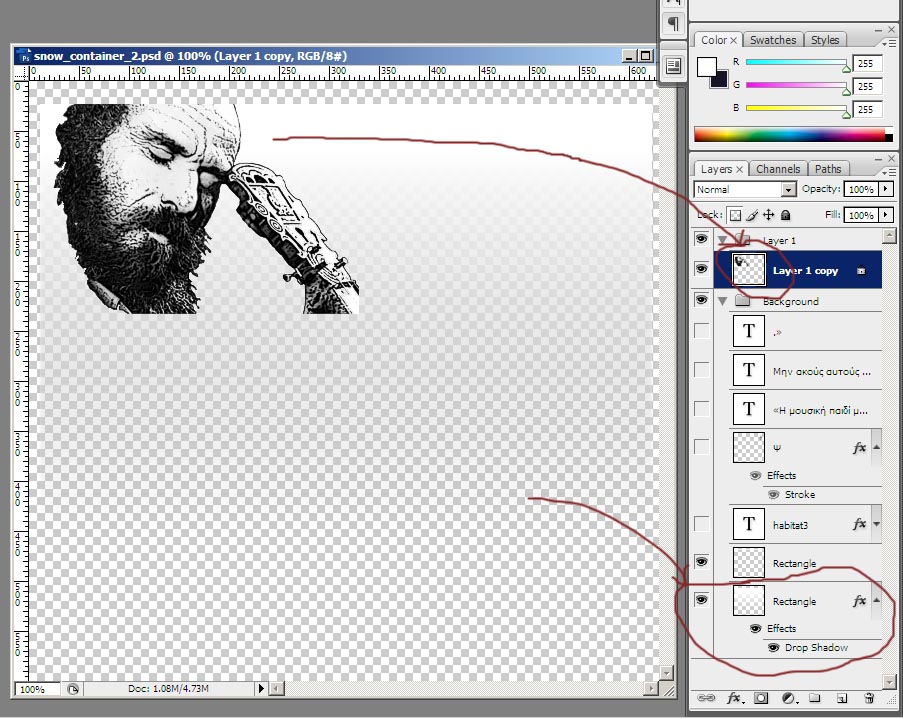Create a new group with the folder icon
Screen dimensions: 903x719
tap(814, 697)
